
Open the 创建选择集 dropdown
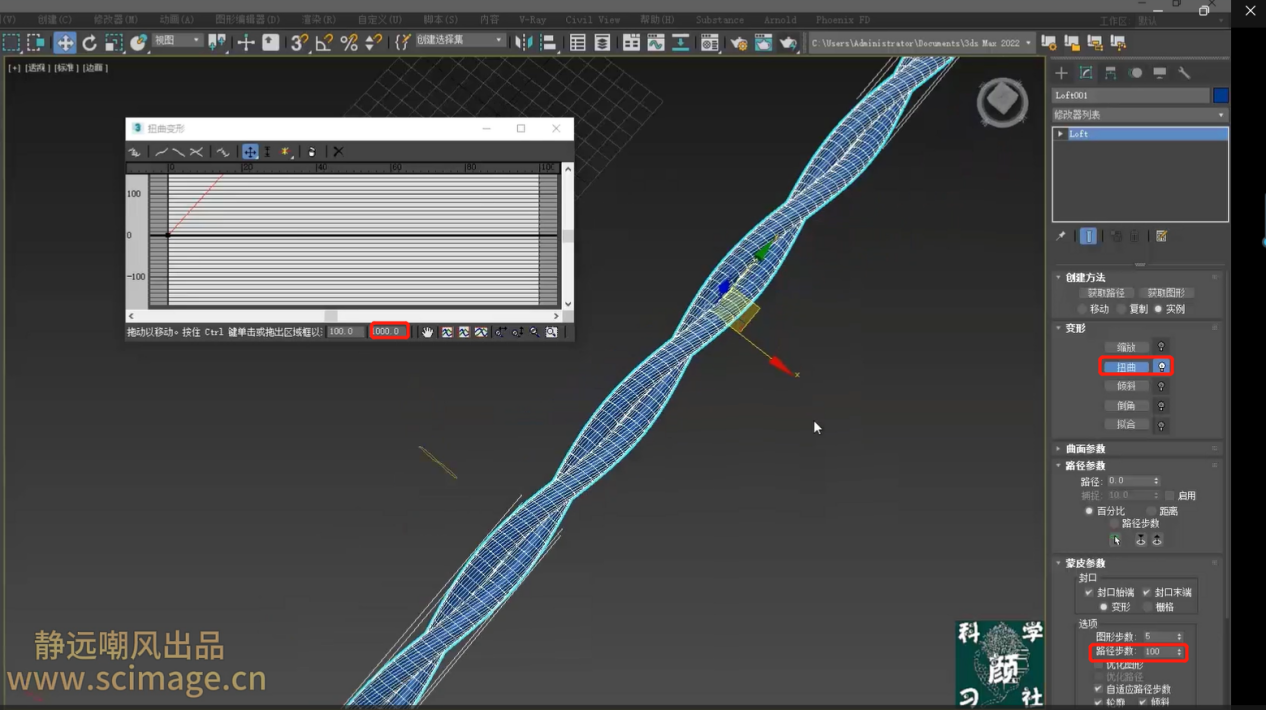[459, 41]
